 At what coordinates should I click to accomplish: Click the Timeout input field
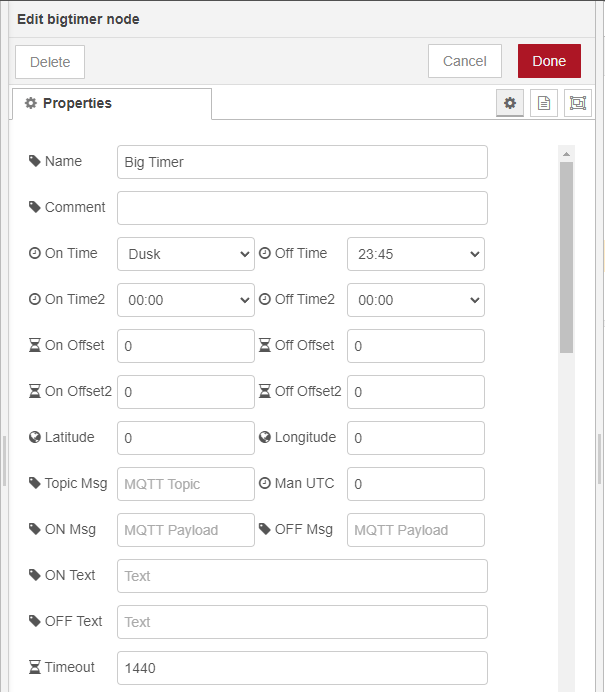click(302, 668)
